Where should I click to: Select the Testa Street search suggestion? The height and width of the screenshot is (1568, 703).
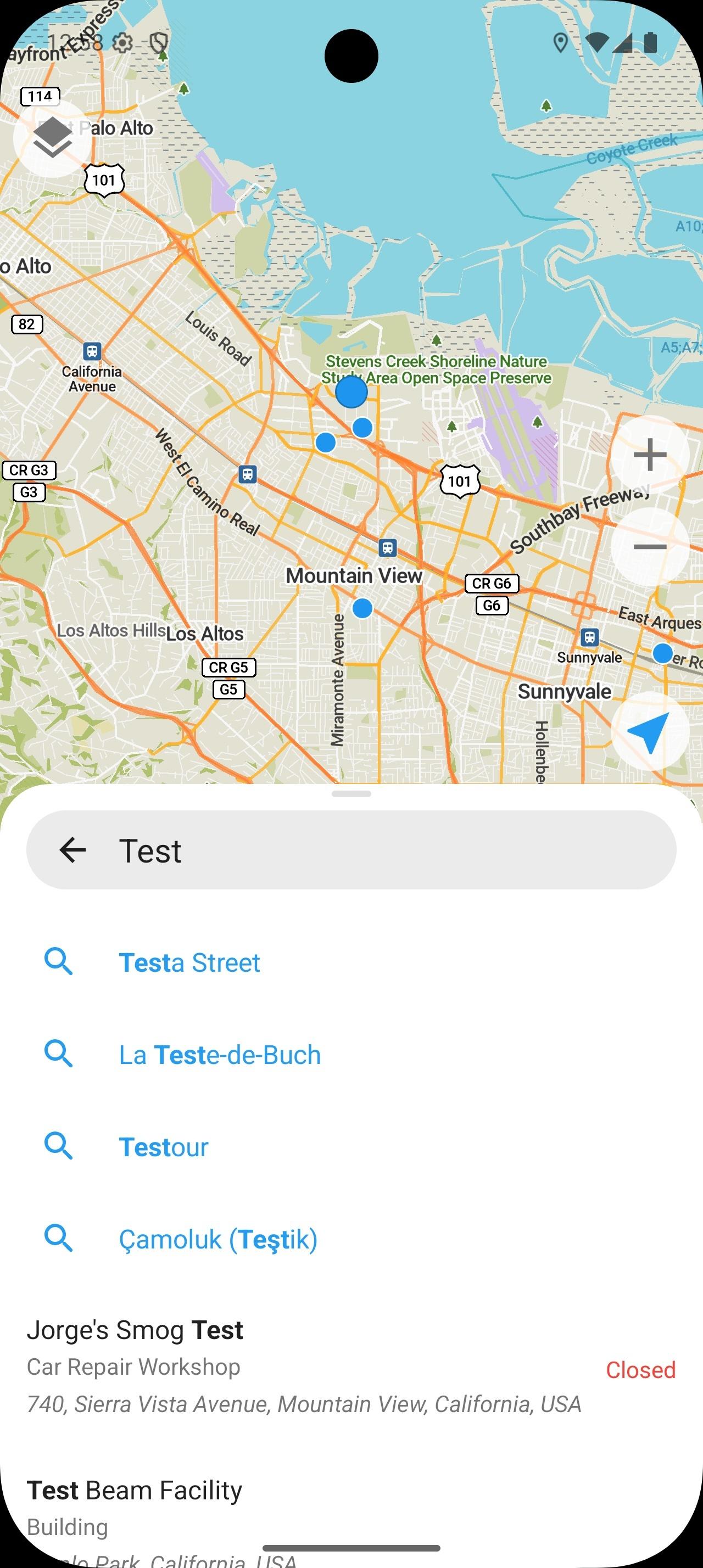tap(189, 962)
